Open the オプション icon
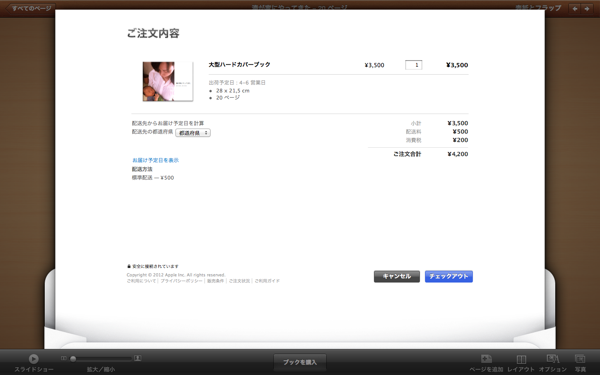Image resolution: width=600 pixels, height=375 pixels. coord(553,359)
